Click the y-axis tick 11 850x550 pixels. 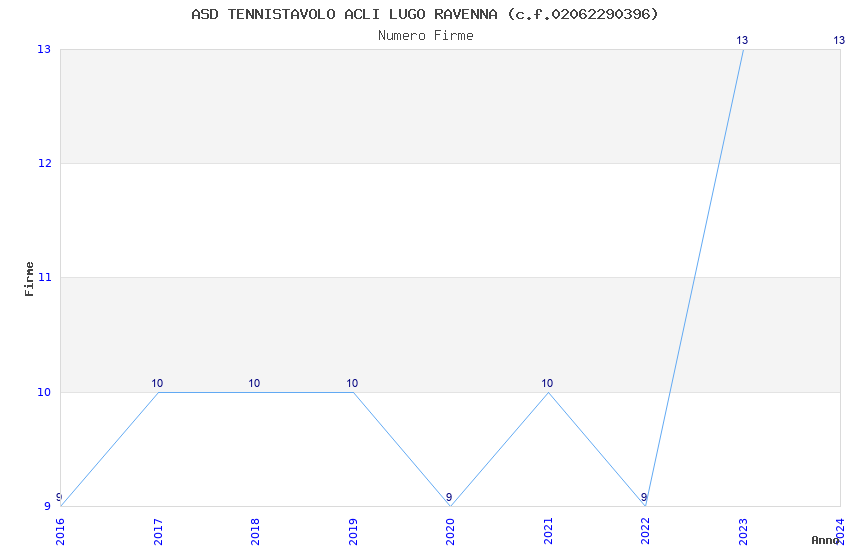tap(44, 277)
